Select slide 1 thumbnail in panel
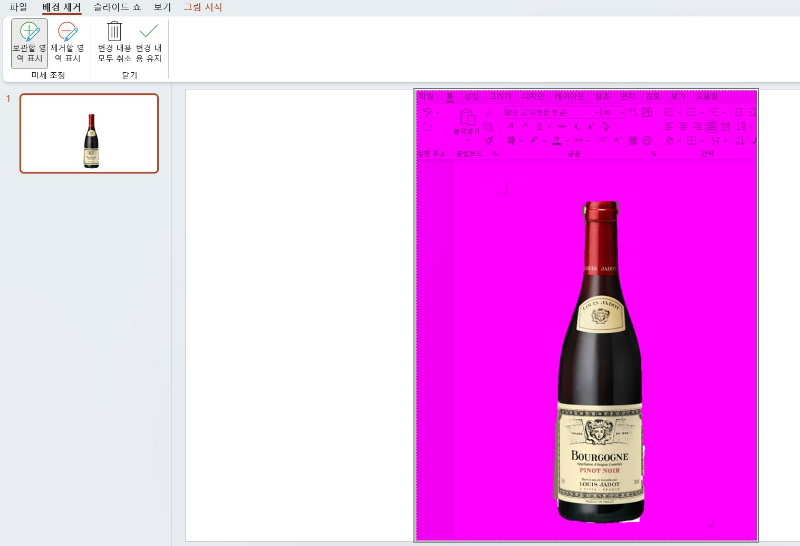800x546 pixels. (x=89, y=134)
